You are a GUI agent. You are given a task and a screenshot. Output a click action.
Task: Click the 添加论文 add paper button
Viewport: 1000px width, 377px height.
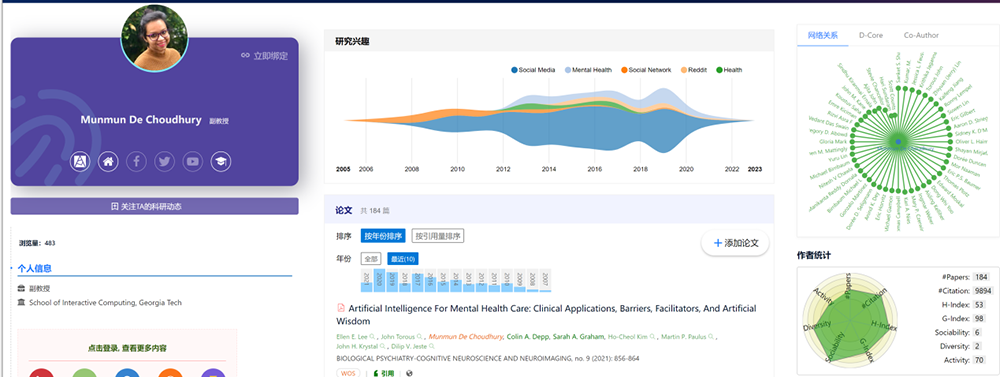click(735, 243)
